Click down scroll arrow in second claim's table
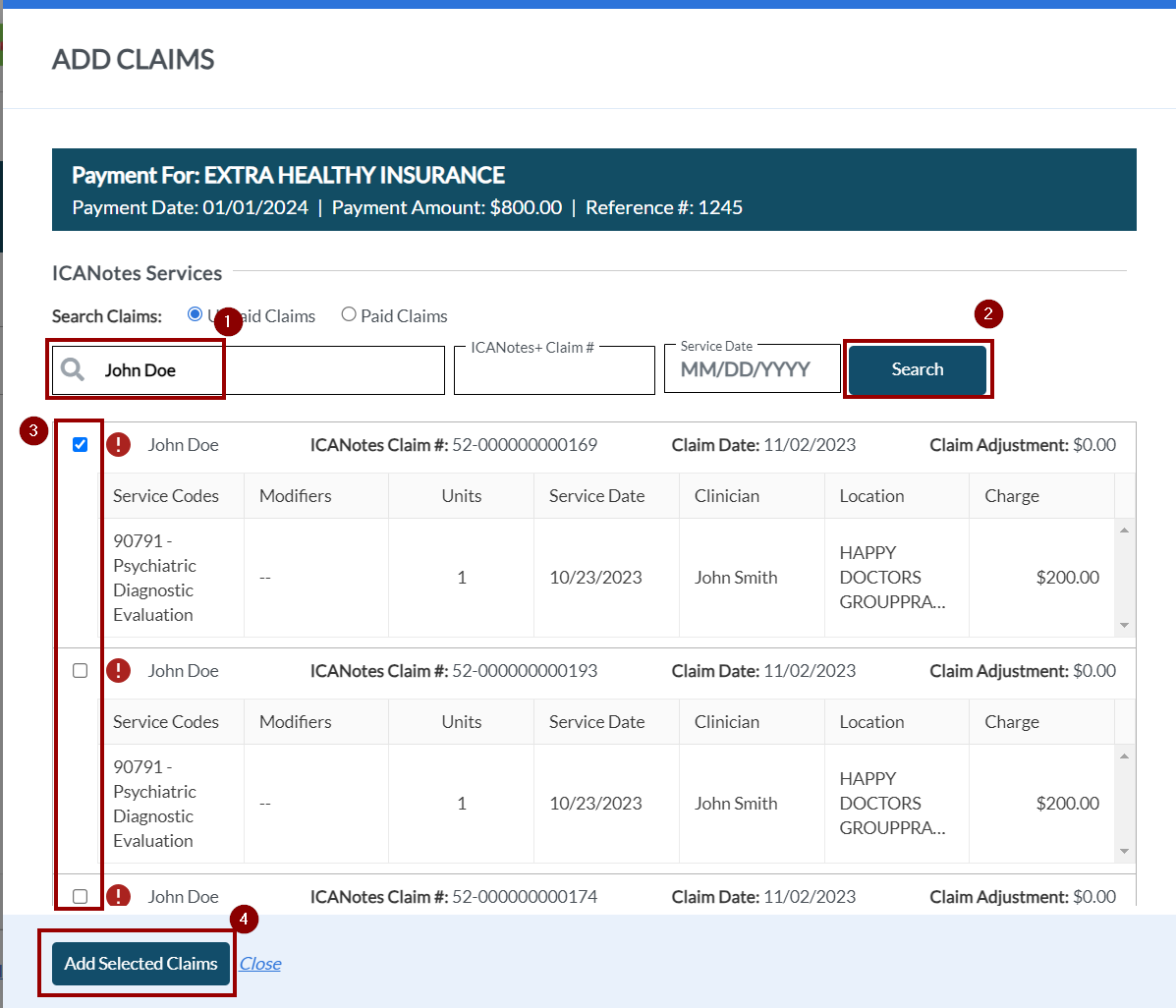The width and height of the screenshot is (1176, 1008). point(1125,852)
